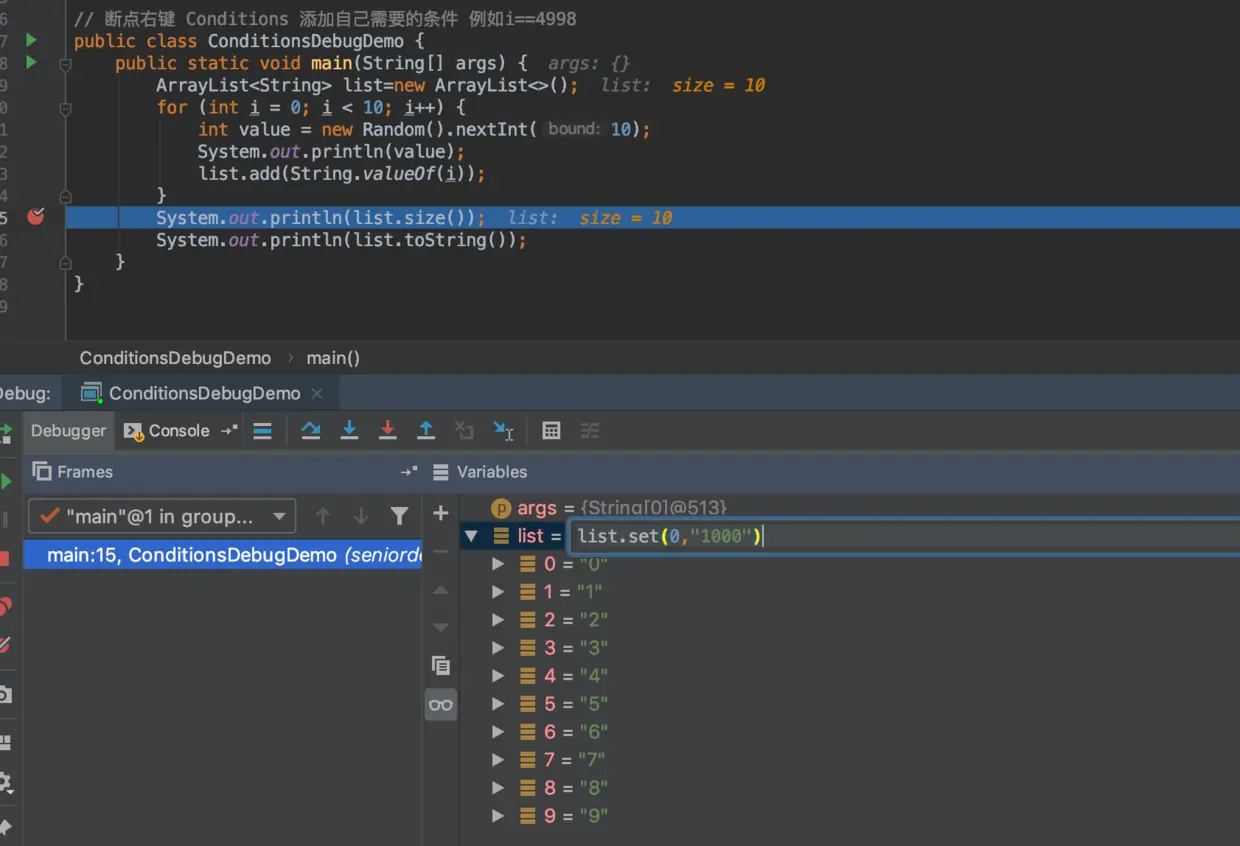The height and width of the screenshot is (846, 1240).
Task: Click the text "System.out.println(value);"
Action: 331,151
